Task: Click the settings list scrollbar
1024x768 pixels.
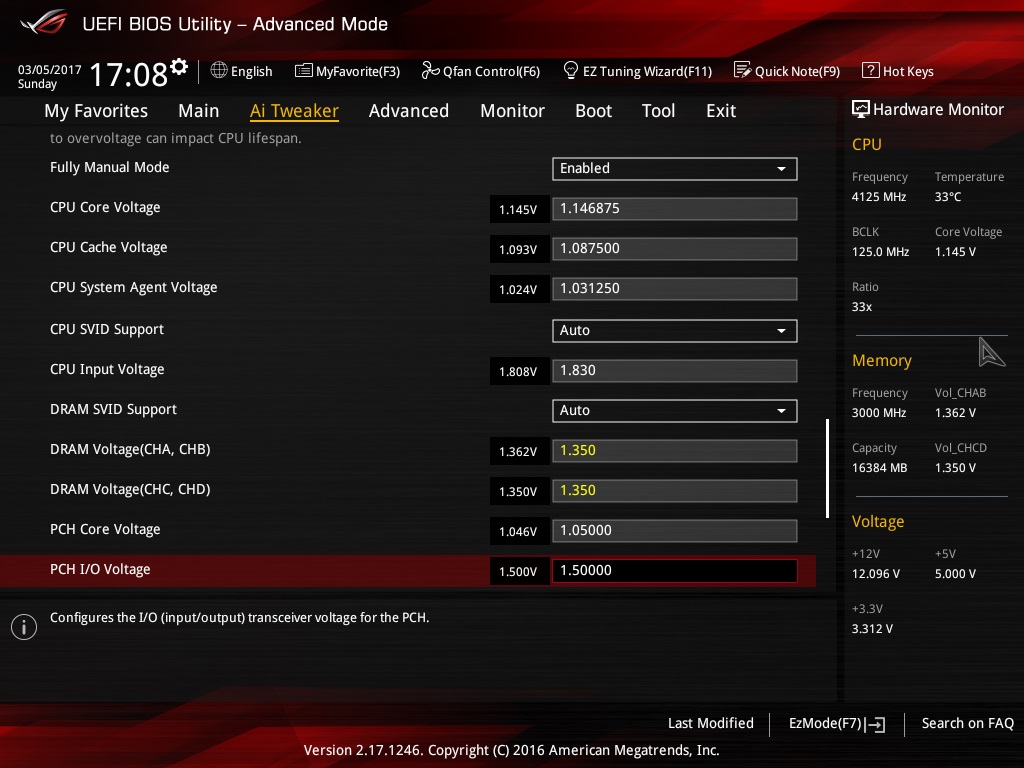Action: click(827, 469)
